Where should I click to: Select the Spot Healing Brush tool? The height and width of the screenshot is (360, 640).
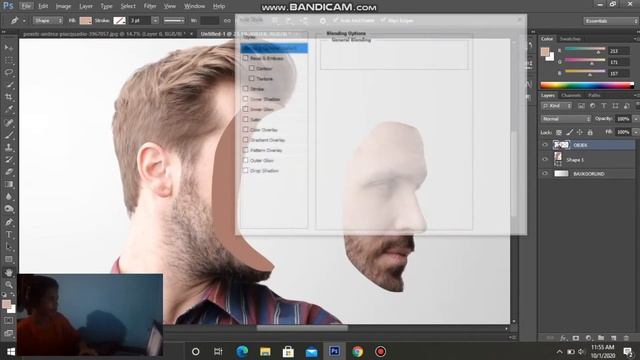tap(9, 122)
